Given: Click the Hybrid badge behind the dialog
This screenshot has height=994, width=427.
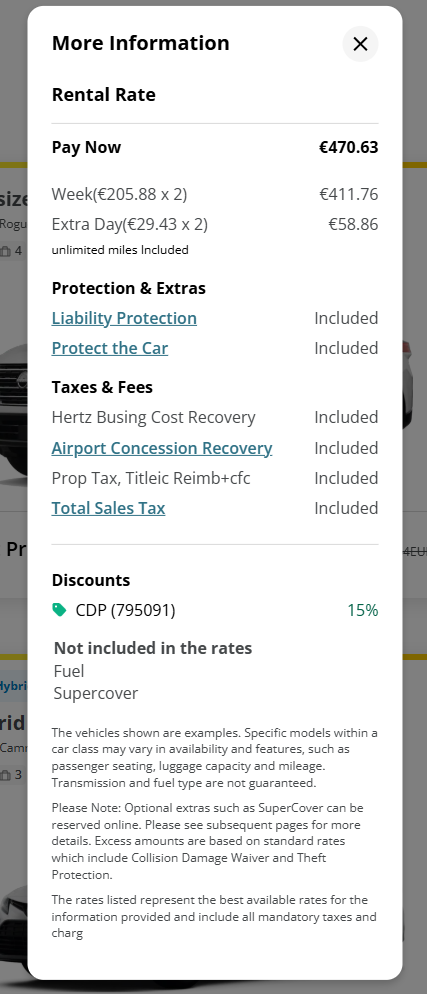Looking at the screenshot, I should [x=13, y=686].
